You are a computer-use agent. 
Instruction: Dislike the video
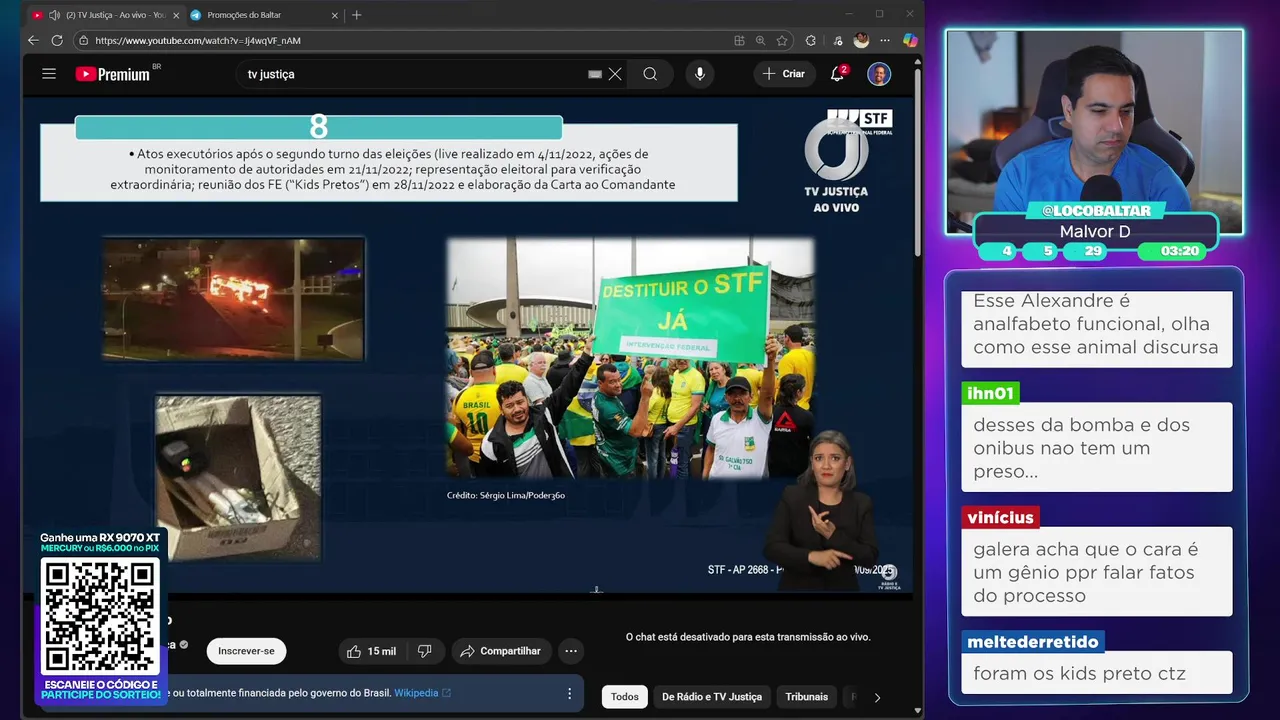coord(424,651)
